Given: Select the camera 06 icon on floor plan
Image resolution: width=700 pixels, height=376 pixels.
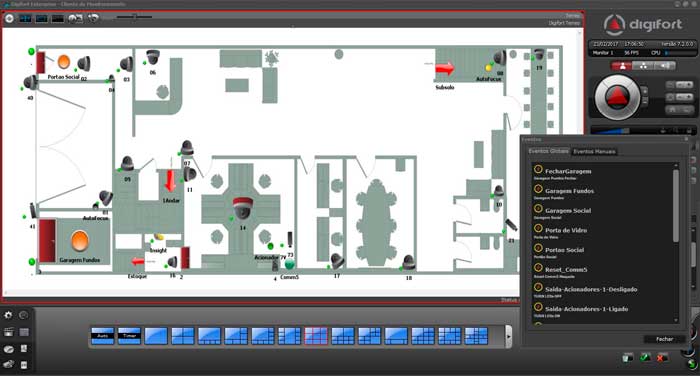Looking at the screenshot, I should [x=153, y=57].
